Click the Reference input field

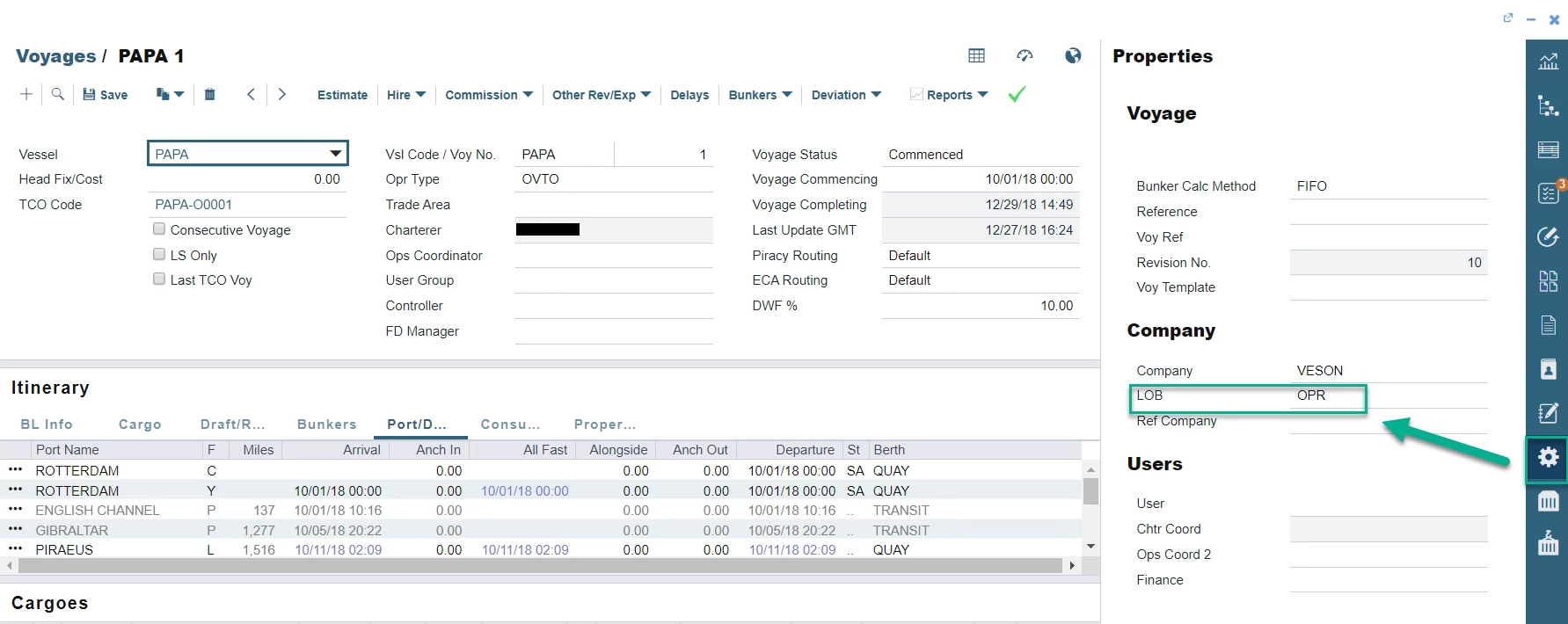[1388, 212]
